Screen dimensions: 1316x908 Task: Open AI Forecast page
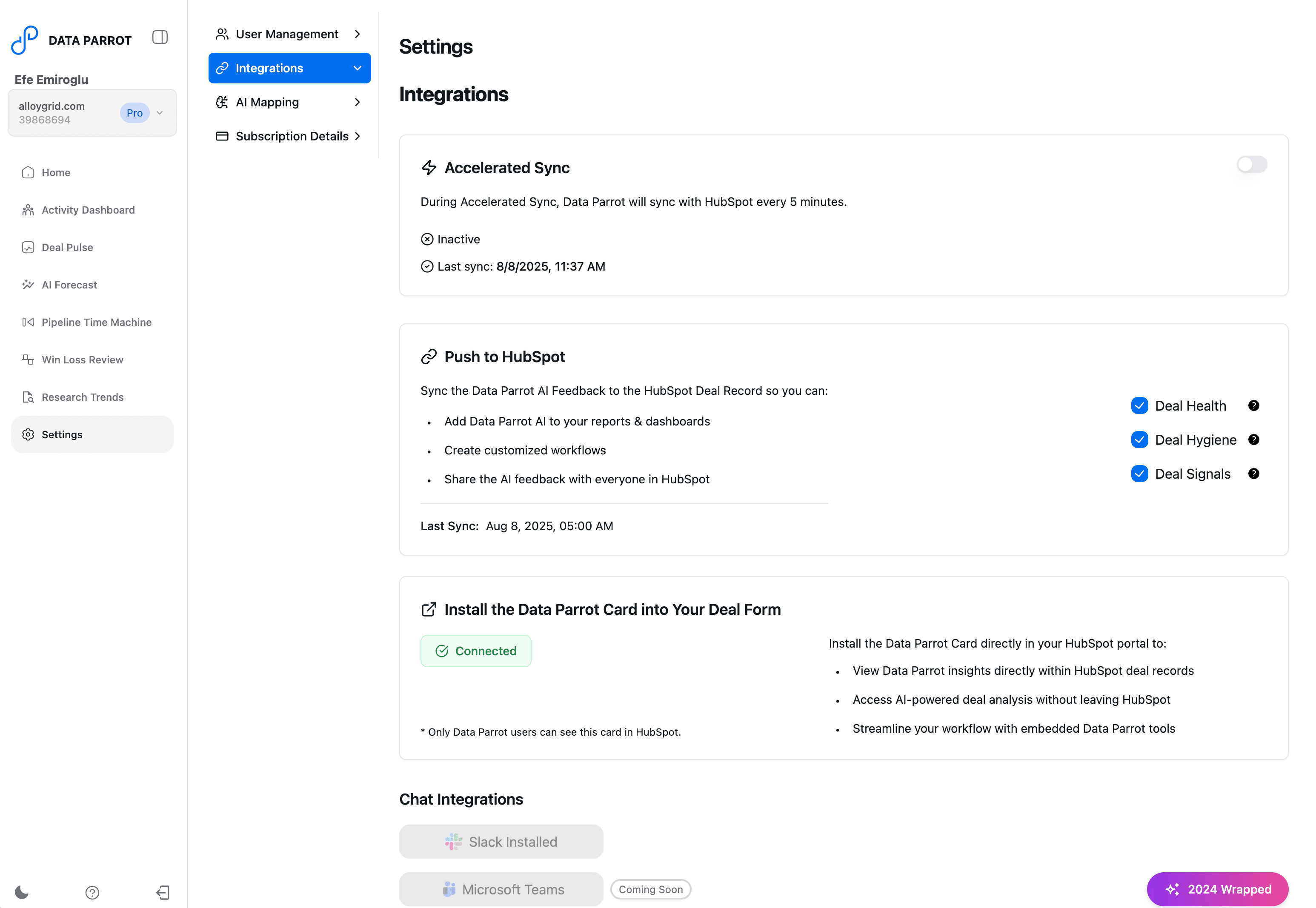pyautogui.click(x=92, y=285)
